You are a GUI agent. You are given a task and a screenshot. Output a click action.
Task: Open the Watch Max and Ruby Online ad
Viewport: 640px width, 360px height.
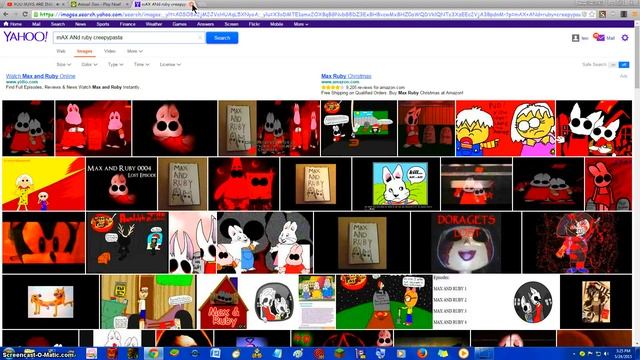click(41, 76)
